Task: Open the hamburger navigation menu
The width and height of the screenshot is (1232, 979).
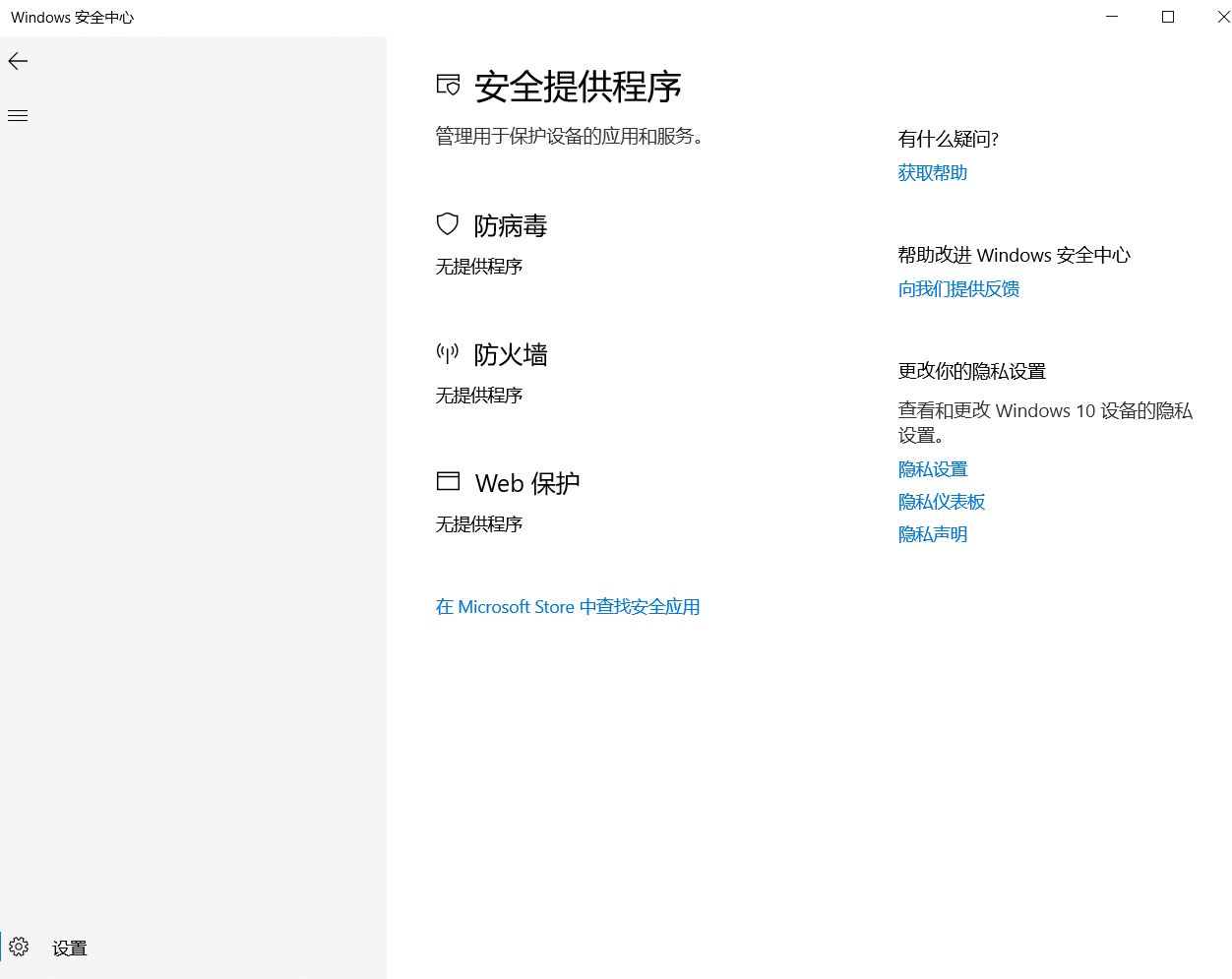Action: (x=18, y=116)
